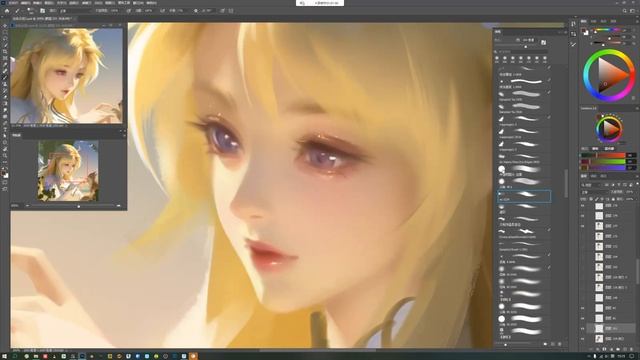
Task: Open layer blend mode dropdown
Action: 595,192
